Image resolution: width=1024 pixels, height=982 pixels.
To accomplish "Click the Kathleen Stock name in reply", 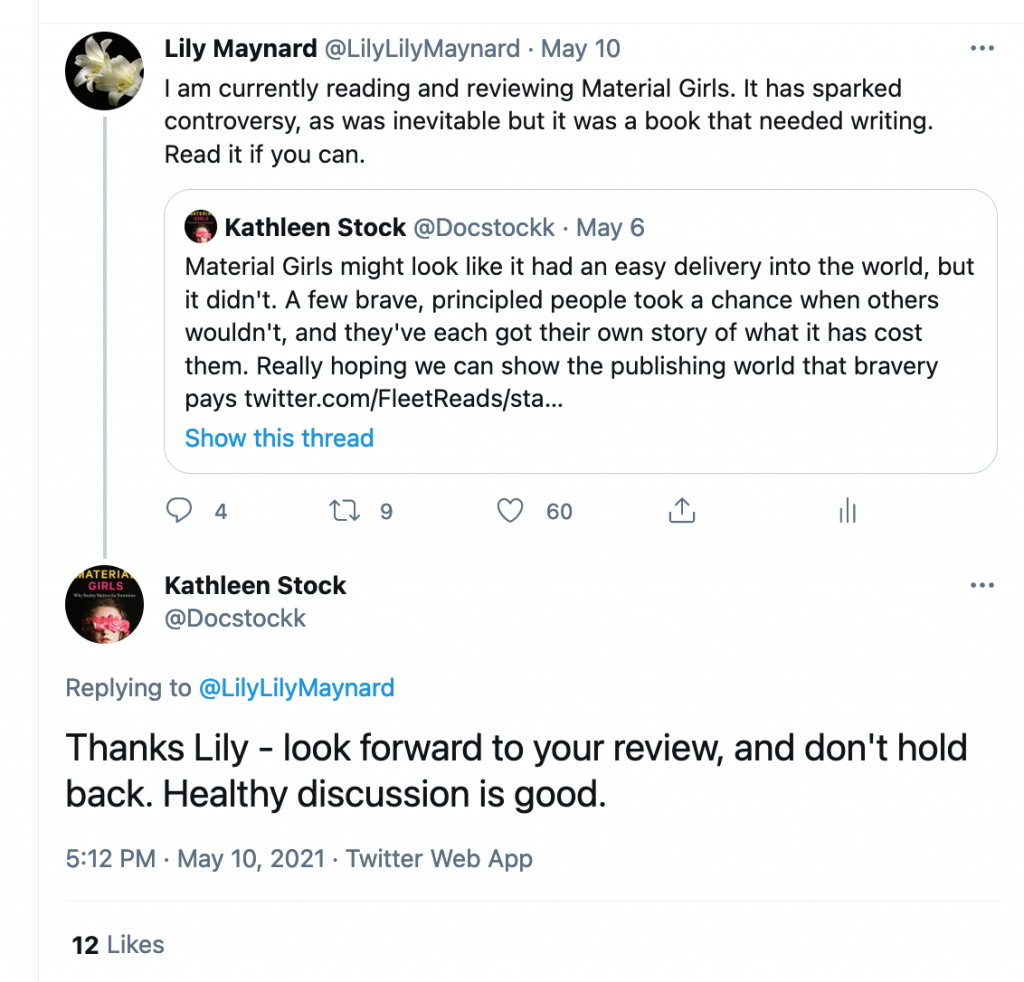I will pyautogui.click(x=255, y=586).
